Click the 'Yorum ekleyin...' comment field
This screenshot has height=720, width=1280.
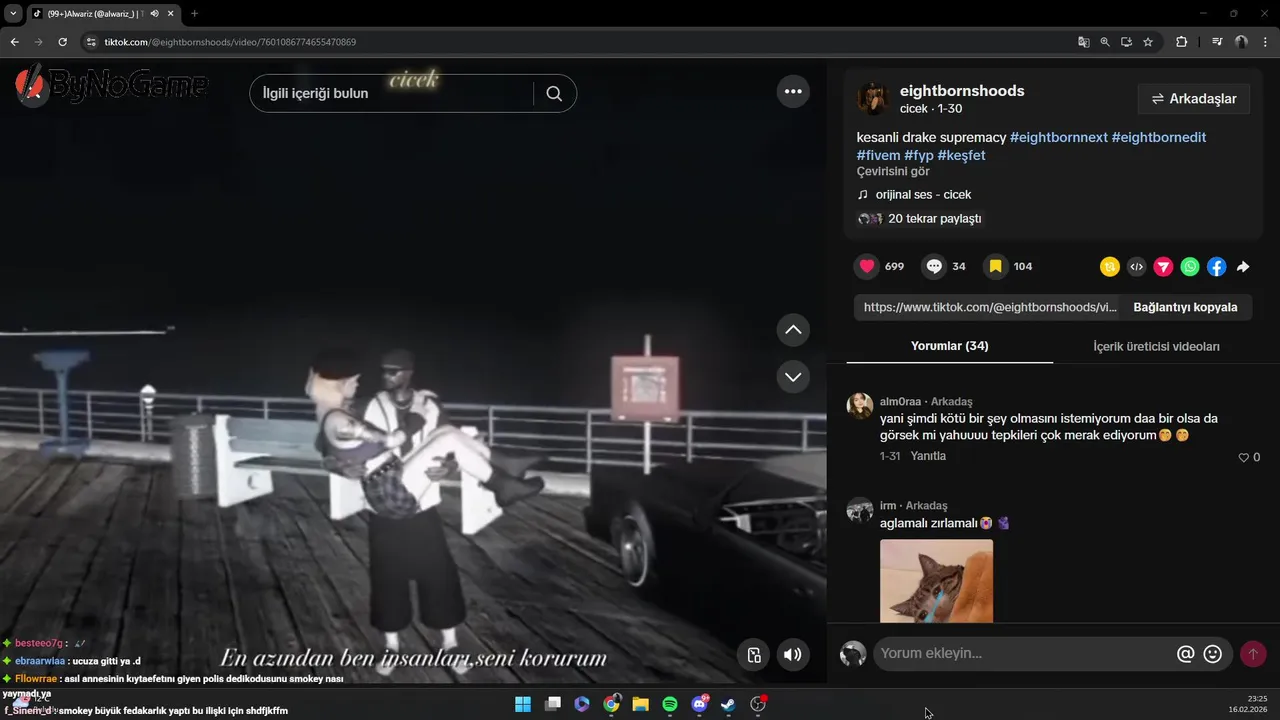(1022, 654)
